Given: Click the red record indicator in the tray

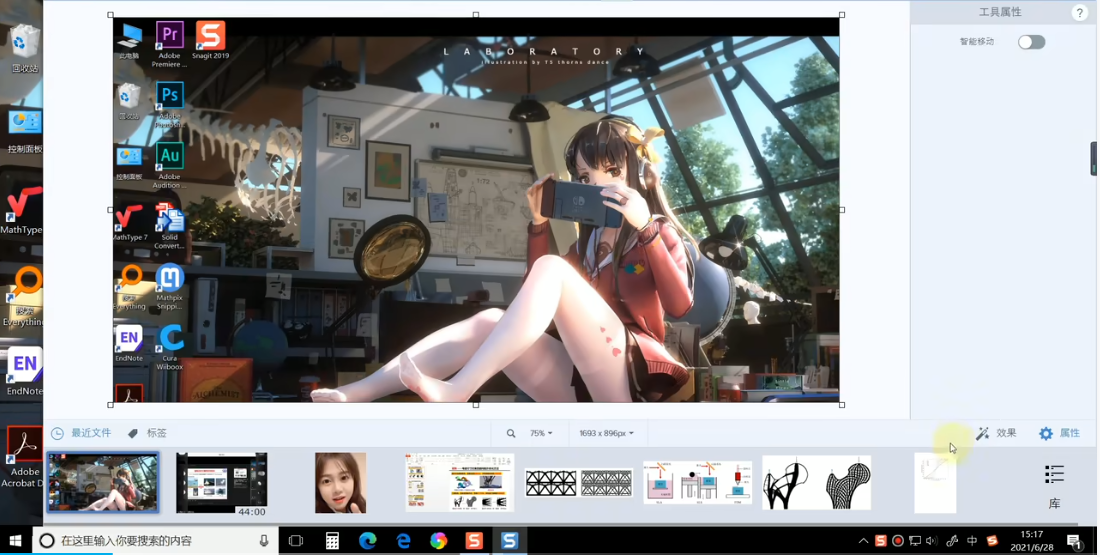Looking at the screenshot, I should tap(898, 541).
